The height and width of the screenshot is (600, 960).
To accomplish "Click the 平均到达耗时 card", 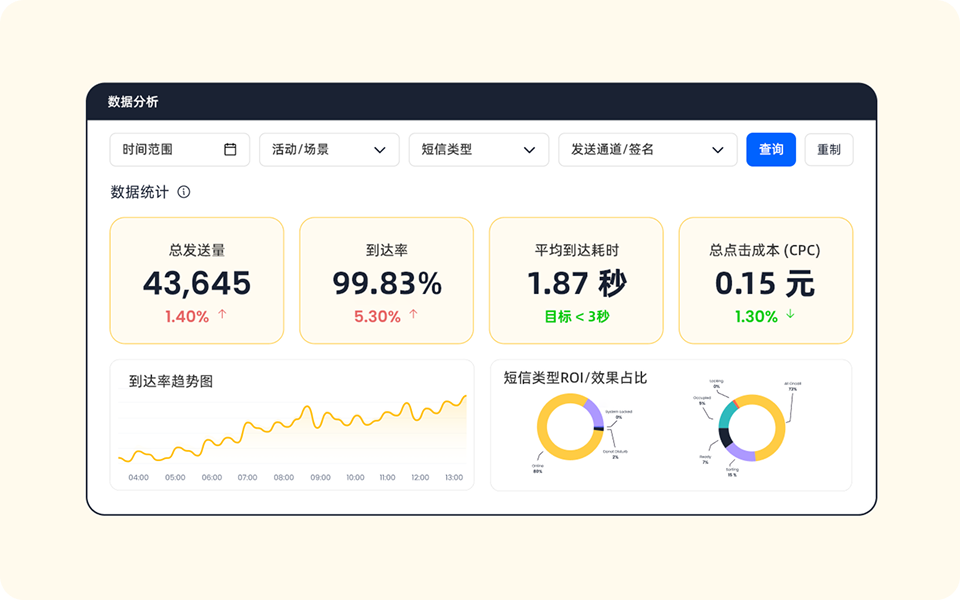I will pyautogui.click(x=576, y=278).
